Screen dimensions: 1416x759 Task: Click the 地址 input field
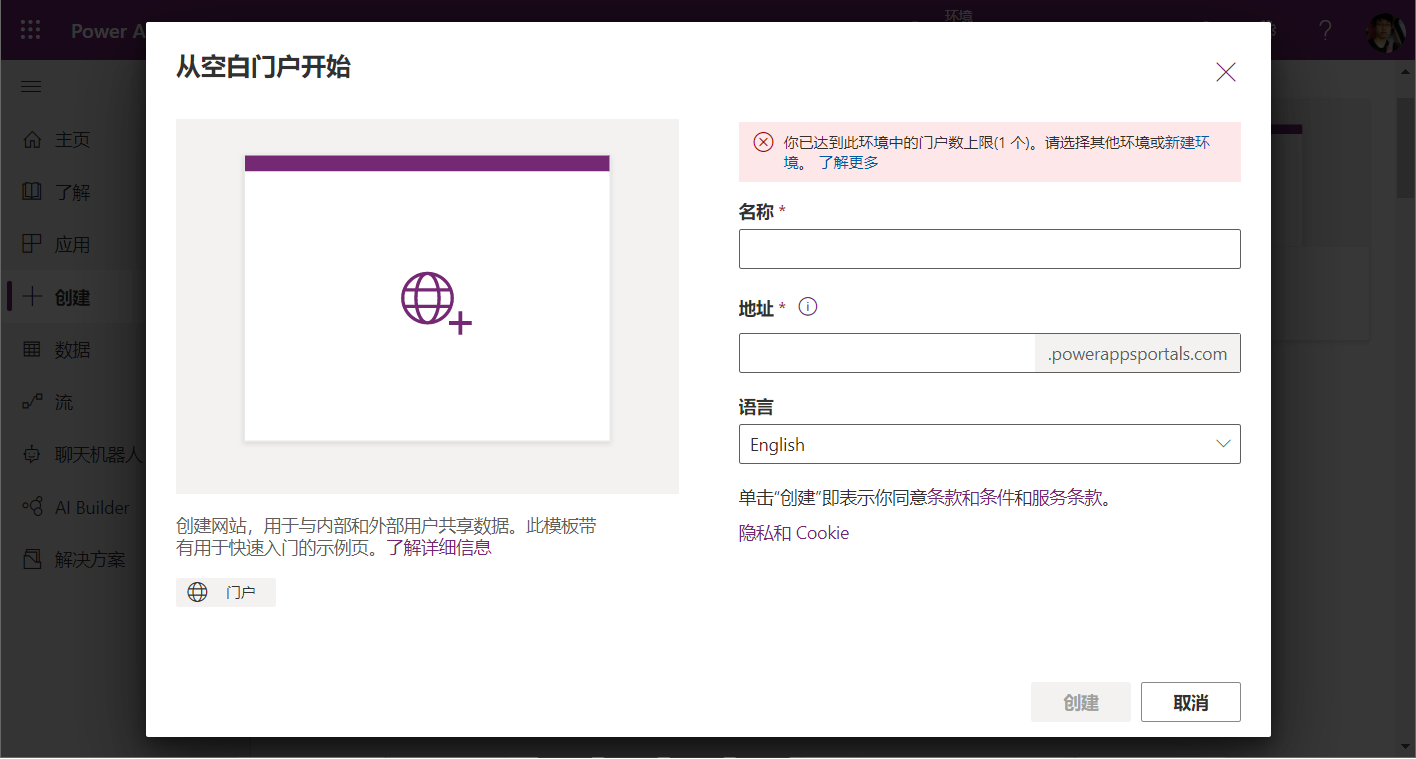pyautogui.click(x=887, y=353)
